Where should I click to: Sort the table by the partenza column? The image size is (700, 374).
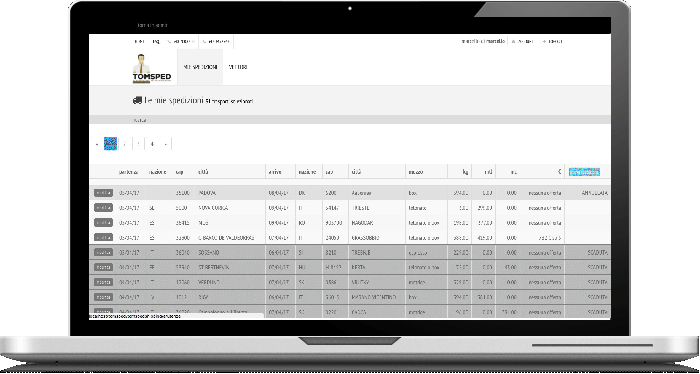(128, 172)
